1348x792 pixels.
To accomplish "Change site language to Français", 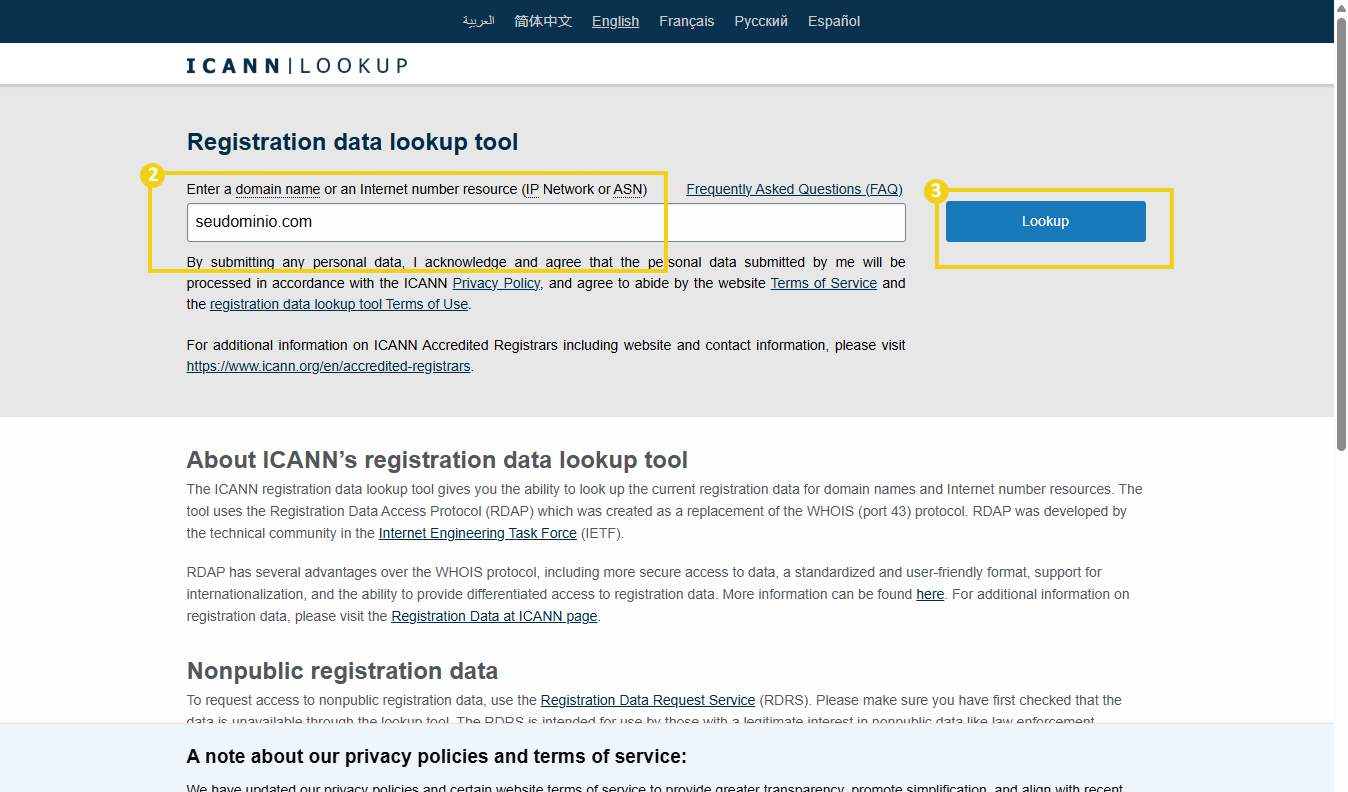I will [686, 21].
